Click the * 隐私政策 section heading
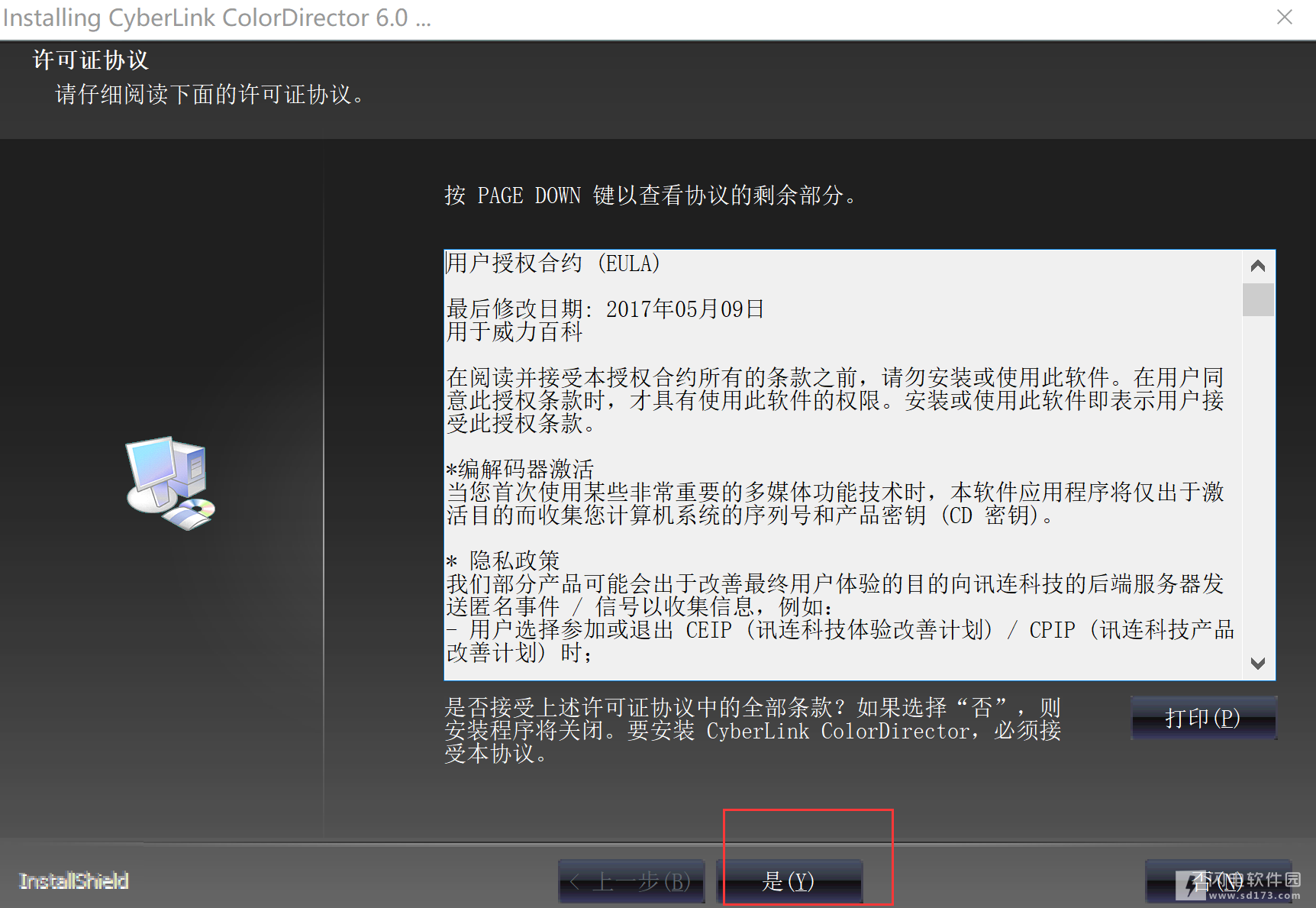This screenshot has width=1316, height=908. coord(503,561)
